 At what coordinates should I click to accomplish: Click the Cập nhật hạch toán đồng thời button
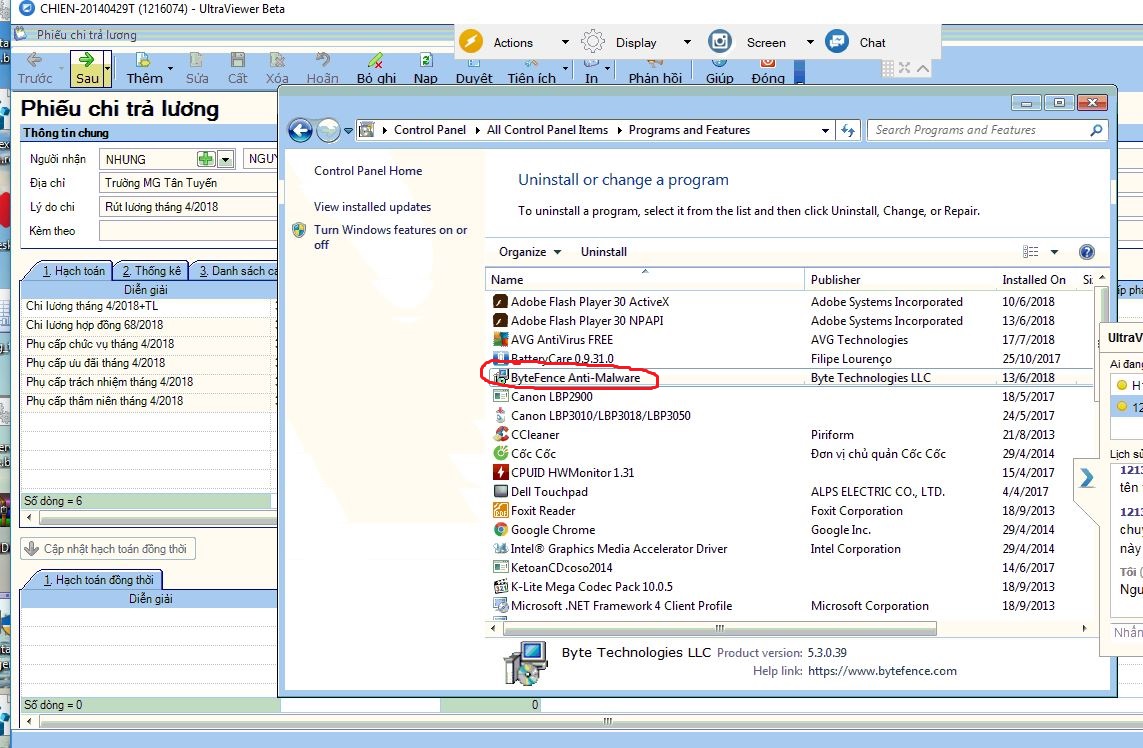click(108, 549)
